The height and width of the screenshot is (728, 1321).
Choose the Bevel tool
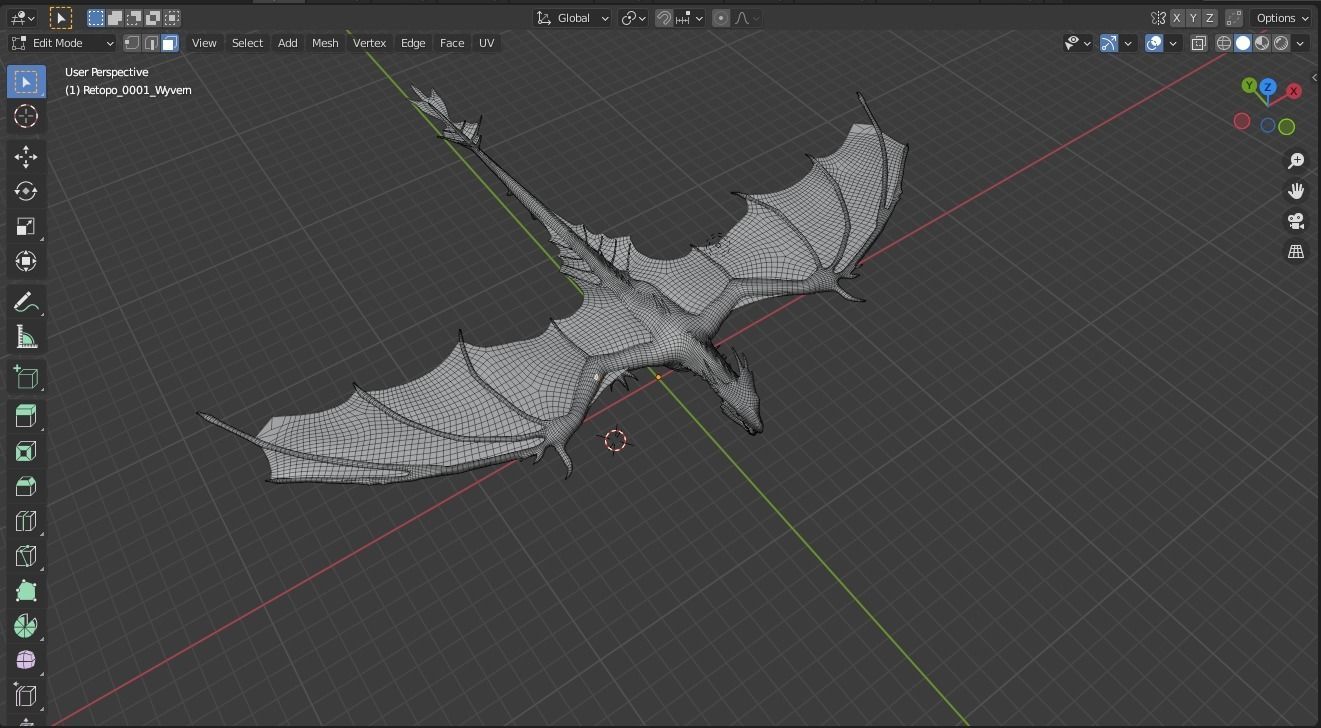(x=26, y=486)
